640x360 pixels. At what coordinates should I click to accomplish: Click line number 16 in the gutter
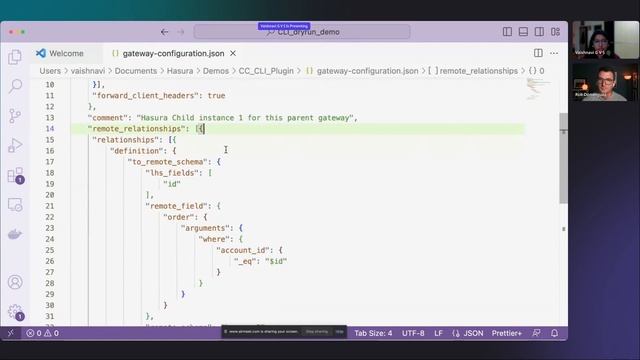tap(50, 151)
